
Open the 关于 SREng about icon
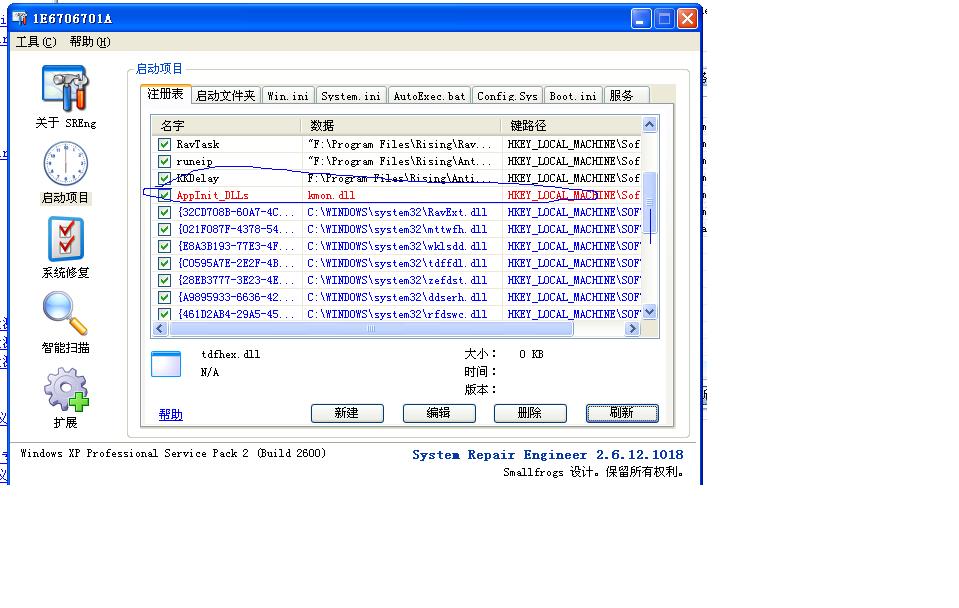65,89
